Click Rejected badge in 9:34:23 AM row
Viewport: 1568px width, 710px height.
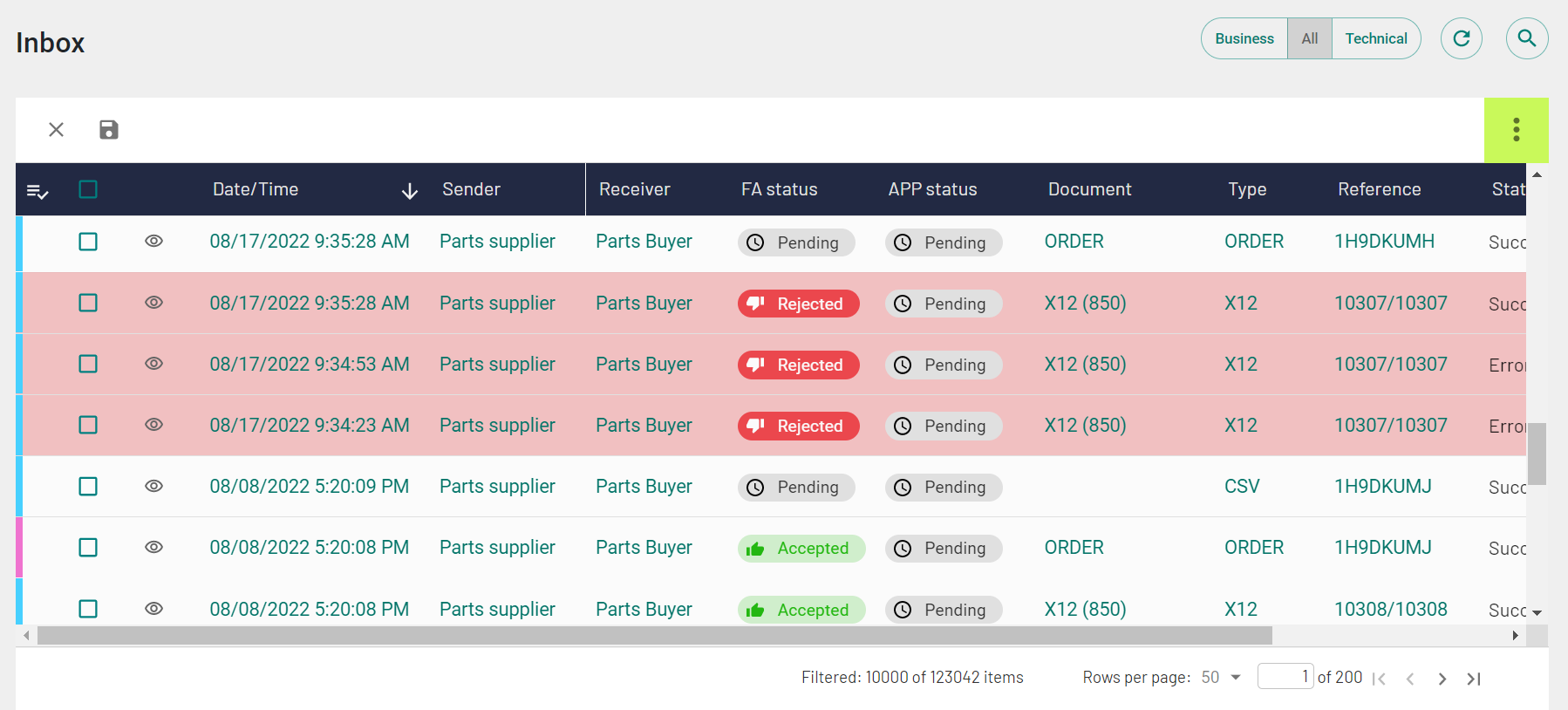pos(799,426)
